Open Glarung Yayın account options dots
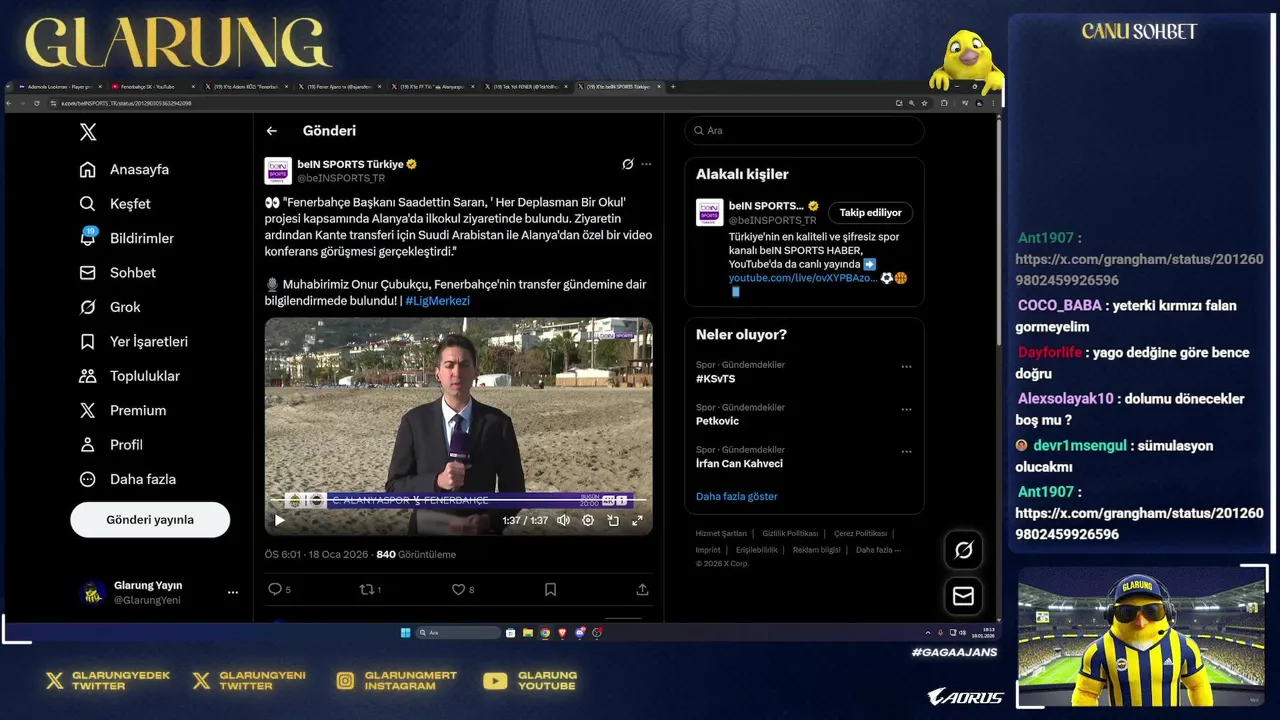The height and width of the screenshot is (720, 1280). pos(233,593)
